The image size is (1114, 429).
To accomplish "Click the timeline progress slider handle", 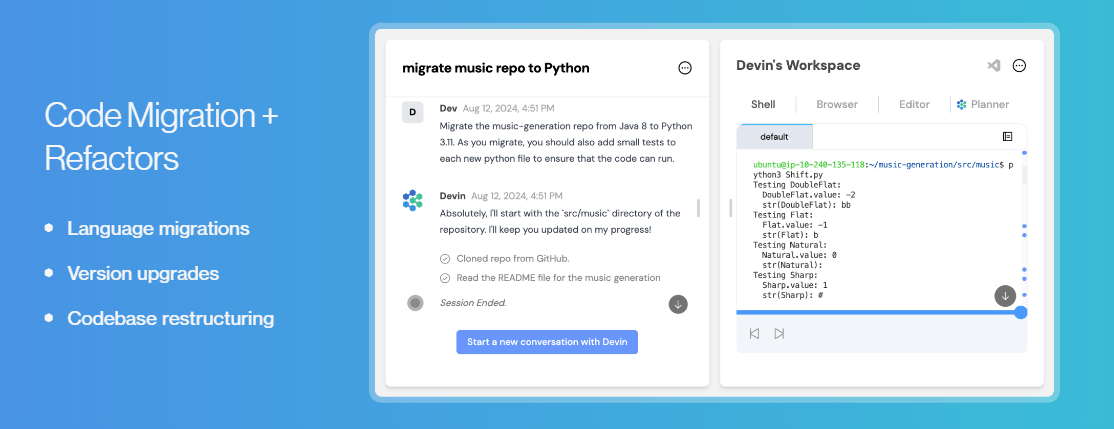I will click(x=1021, y=312).
